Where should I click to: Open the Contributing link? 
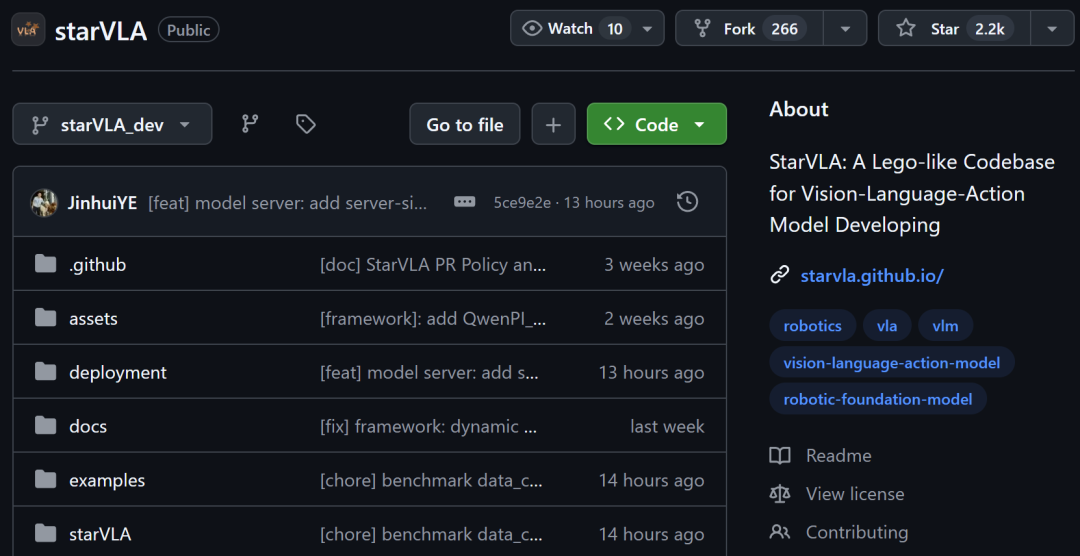857,532
